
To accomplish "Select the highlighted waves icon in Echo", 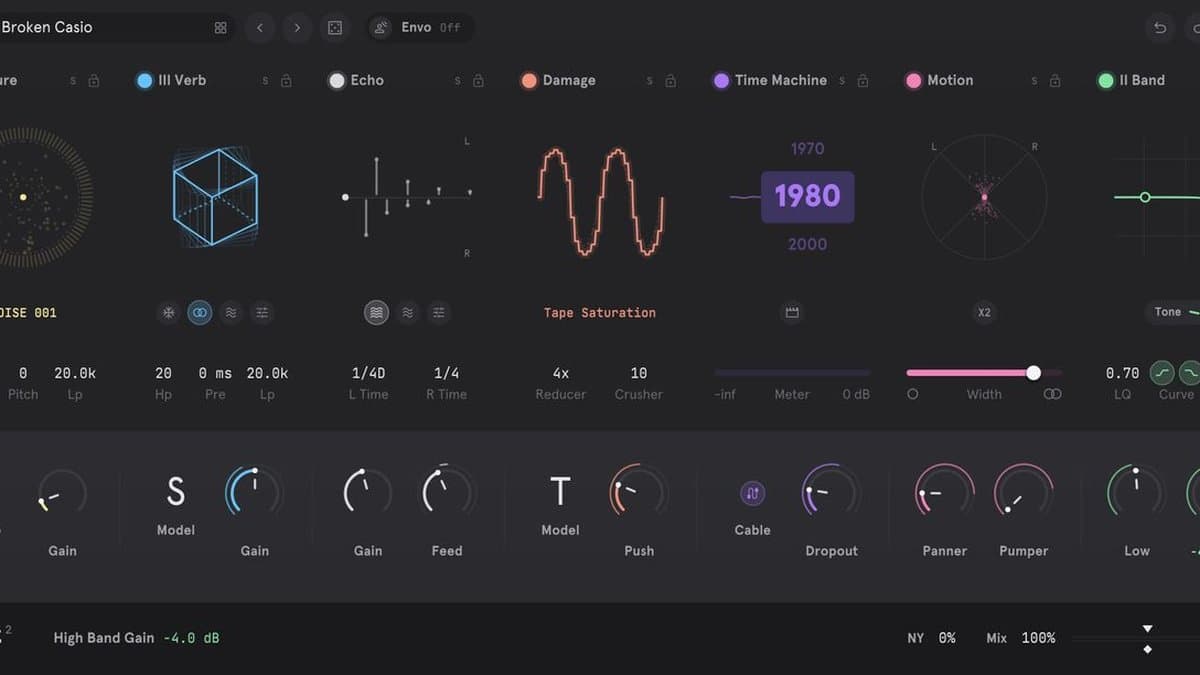I will pos(376,313).
